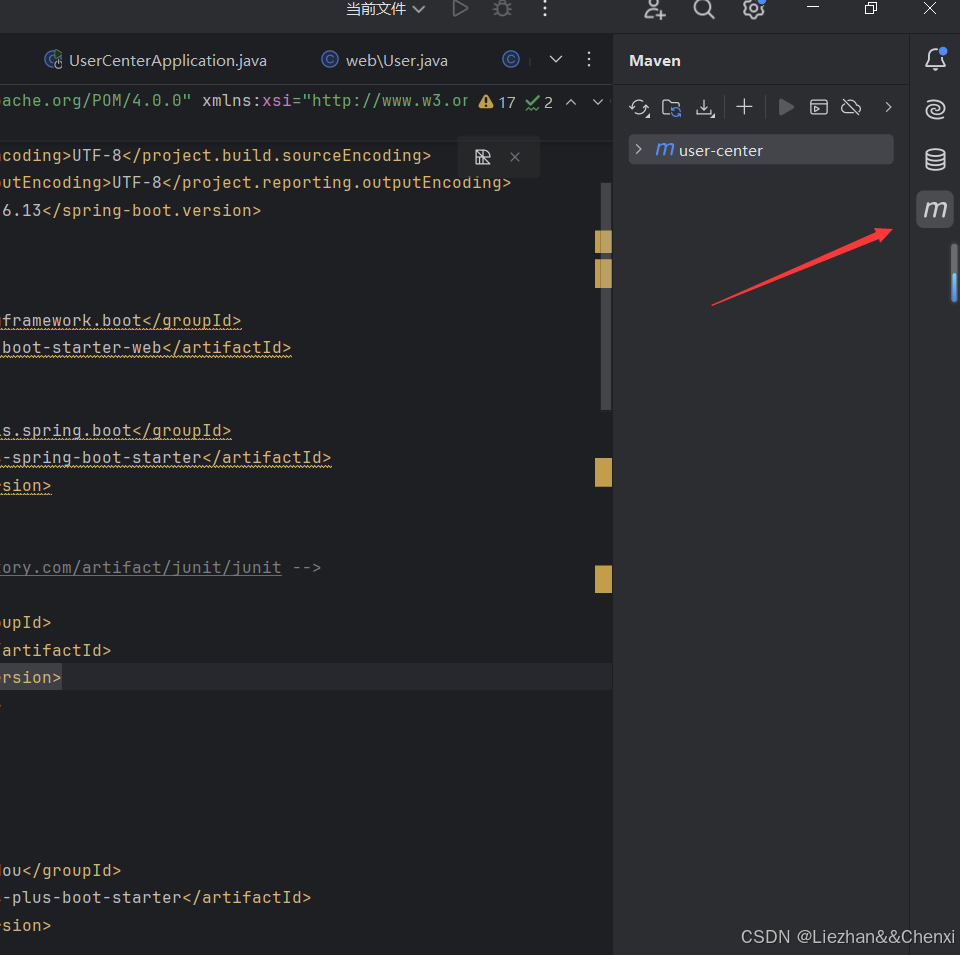960x955 pixels.
Task: Execute a Maven goal
Action: click(819, 107)
